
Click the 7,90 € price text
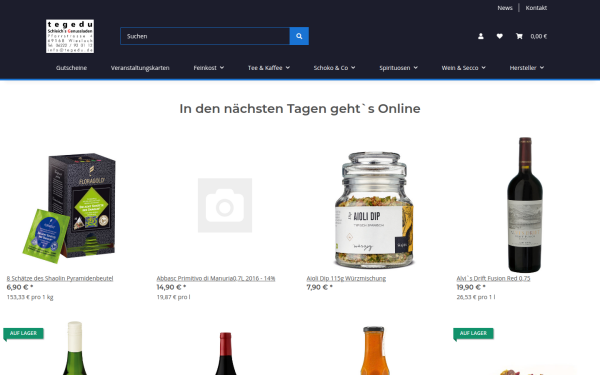coord(320,287)
